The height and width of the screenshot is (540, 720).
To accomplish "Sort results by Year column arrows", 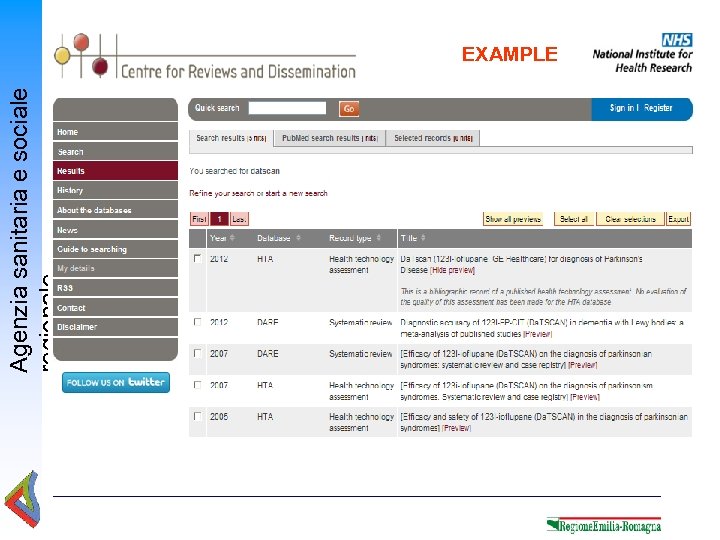I will coord(232,238).
